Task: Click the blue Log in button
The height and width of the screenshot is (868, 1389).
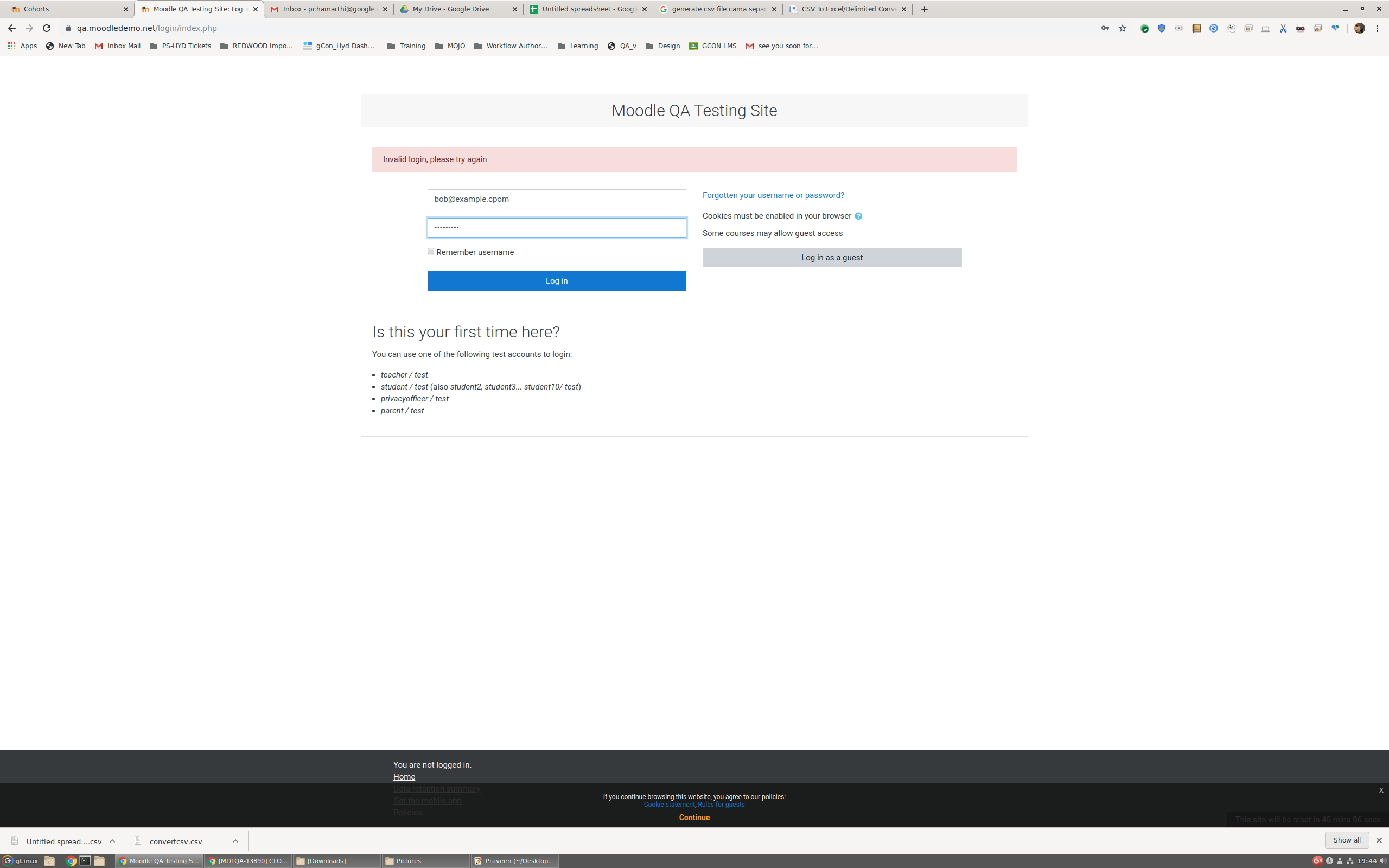Action: [556, 280]
